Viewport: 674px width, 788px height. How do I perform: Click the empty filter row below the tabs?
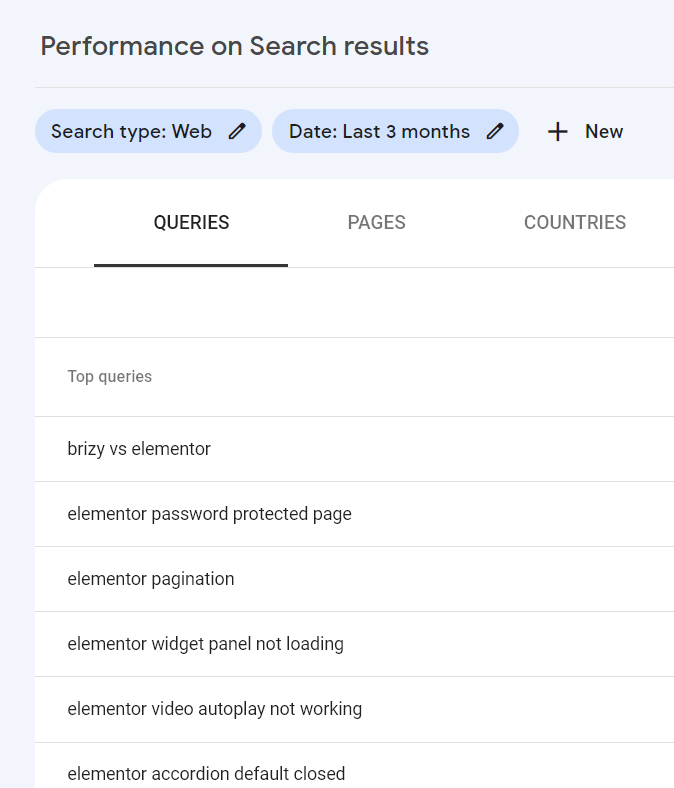354,303
